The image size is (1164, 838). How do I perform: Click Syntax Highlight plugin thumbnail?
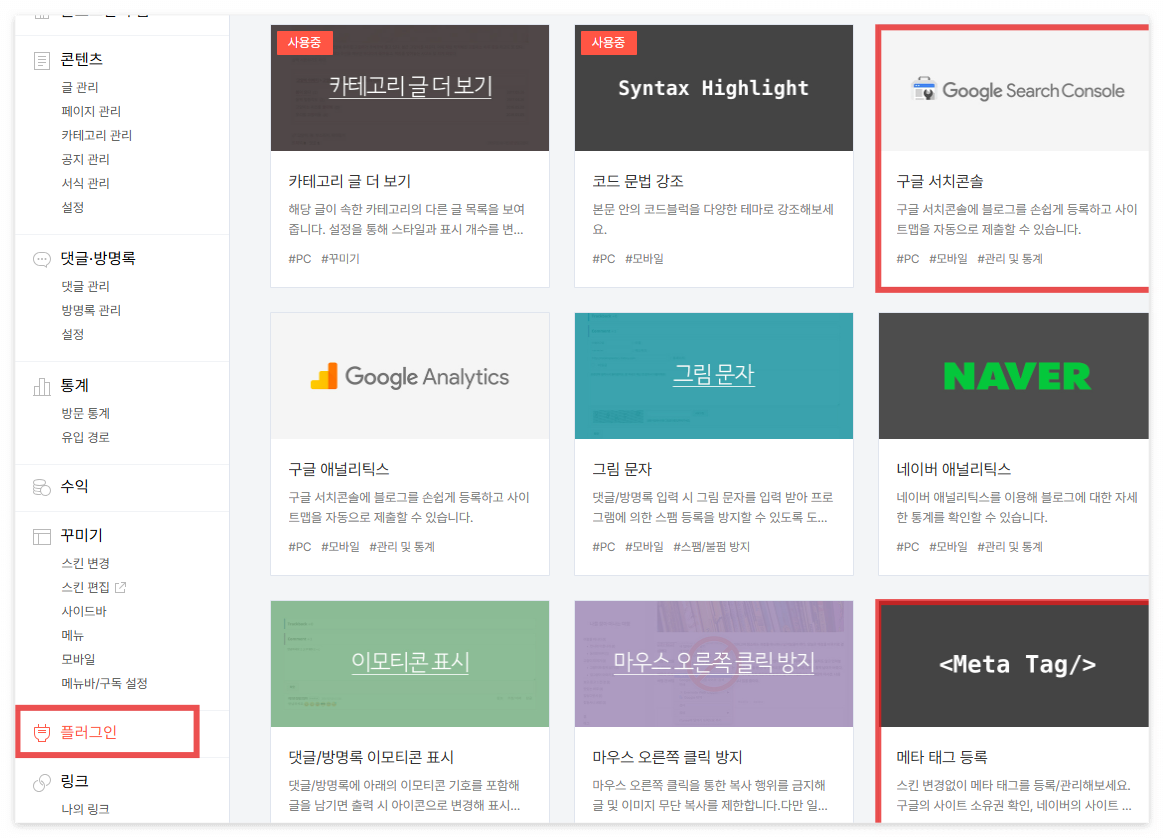[x=713, y=88]
